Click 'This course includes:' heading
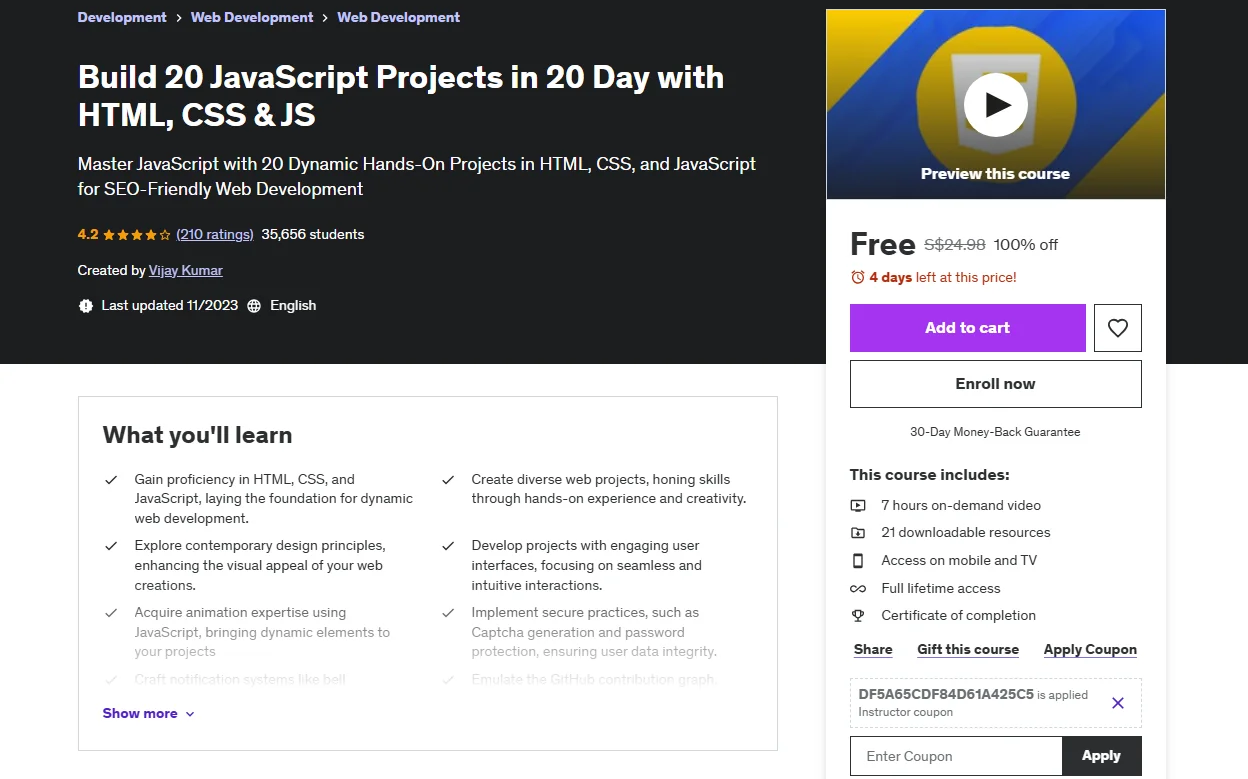Image resolution: width=1248 pixels, height=779 pixels. 930,475
